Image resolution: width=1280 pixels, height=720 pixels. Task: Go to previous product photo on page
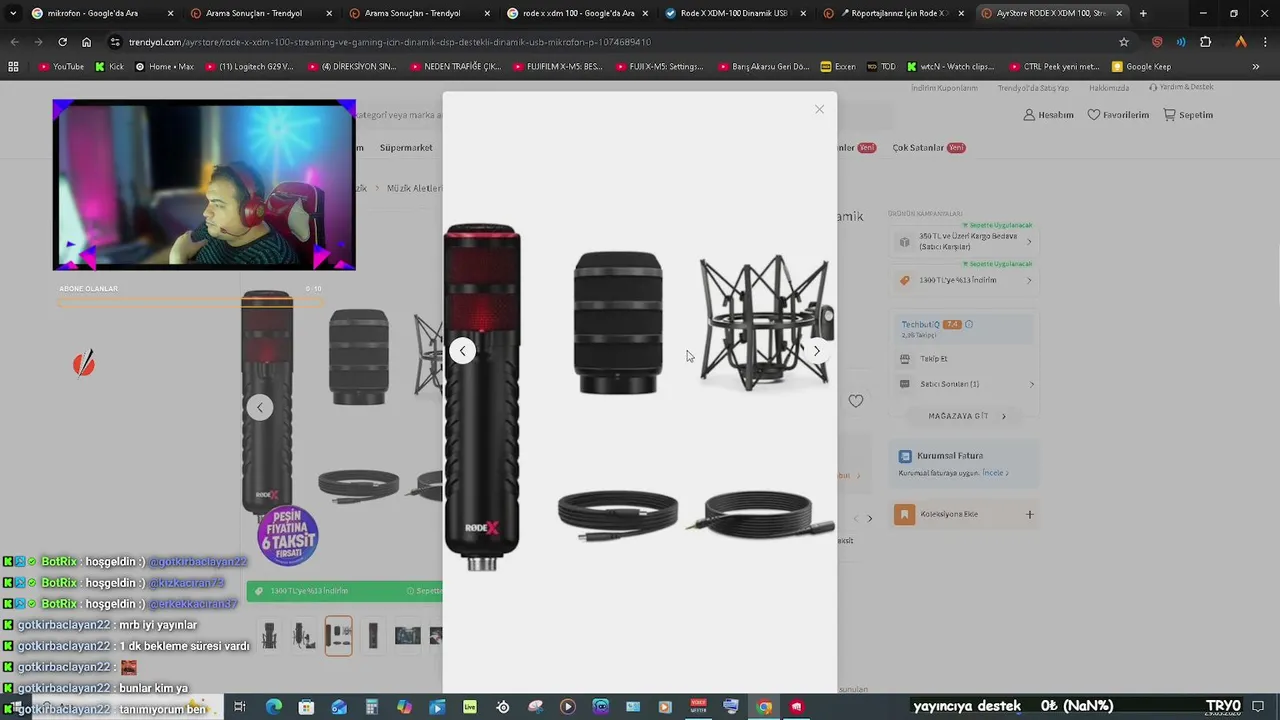pyautogui.click(x=260, y=407)
